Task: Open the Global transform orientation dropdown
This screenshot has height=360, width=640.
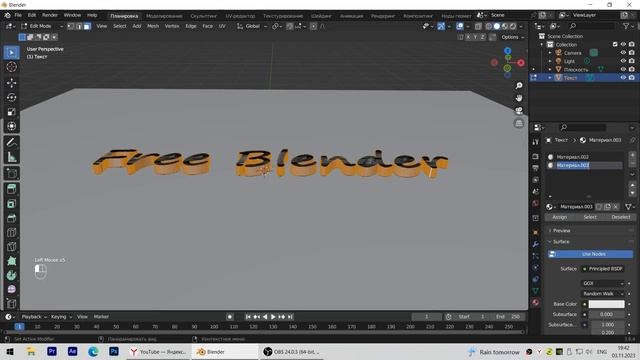Action: tap(252, 26)
